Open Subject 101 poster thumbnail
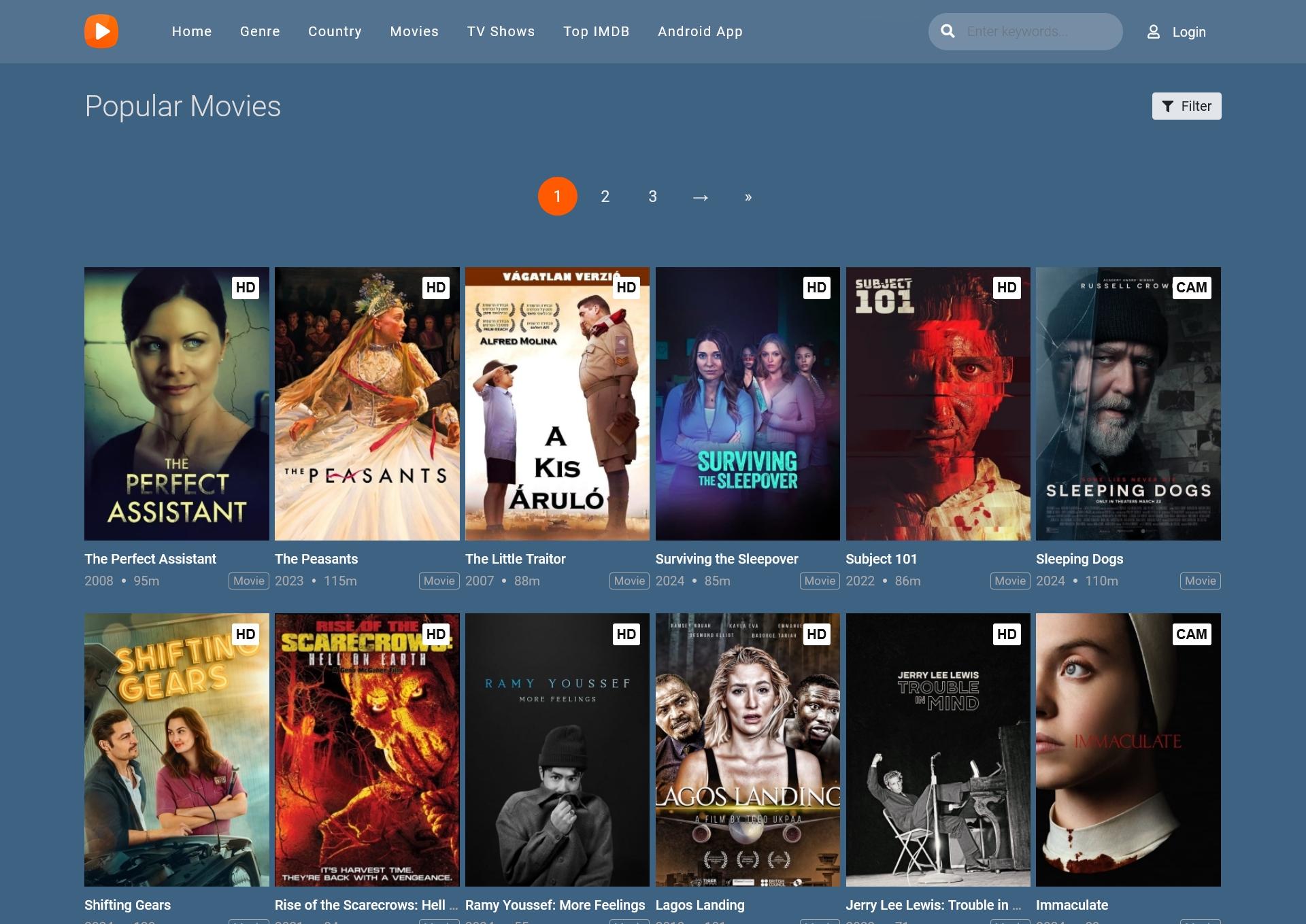The width and height of the screenshot is (1306, 924). point(938,404)
